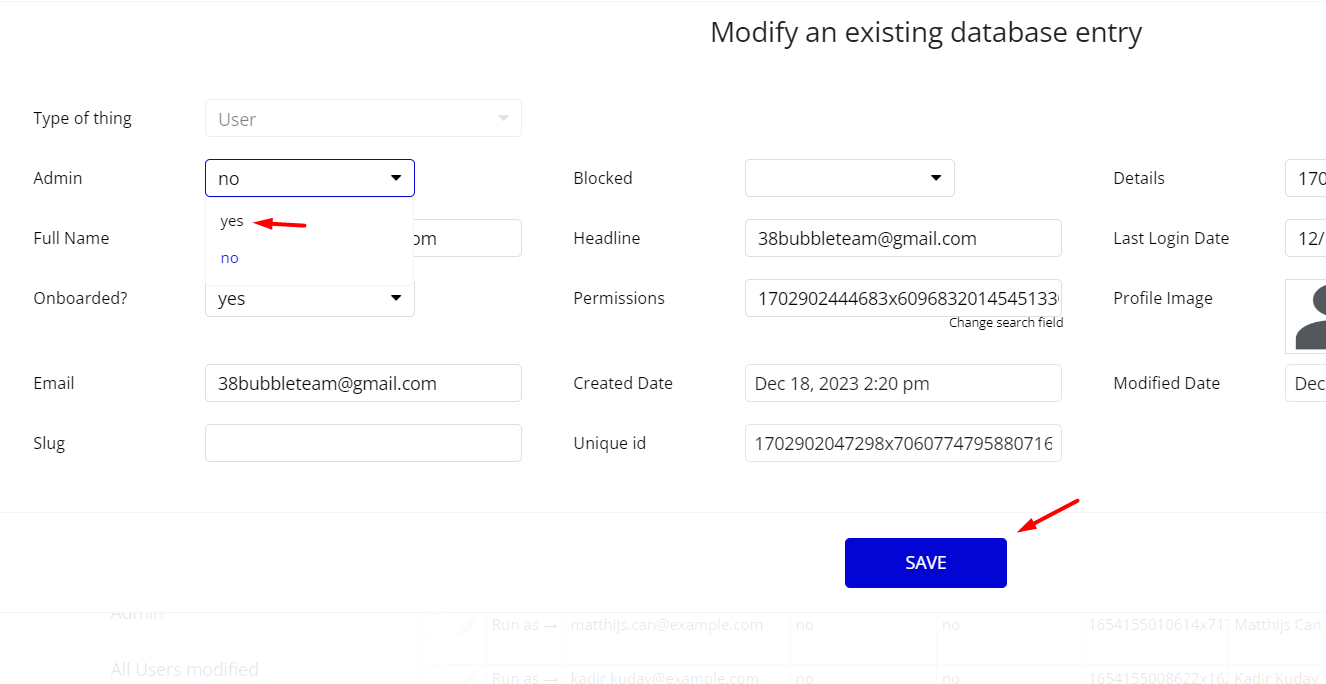The image size is (1326, 684).
Task: Click the disabled Type of thing dropdown
Action: pos(363,118)
